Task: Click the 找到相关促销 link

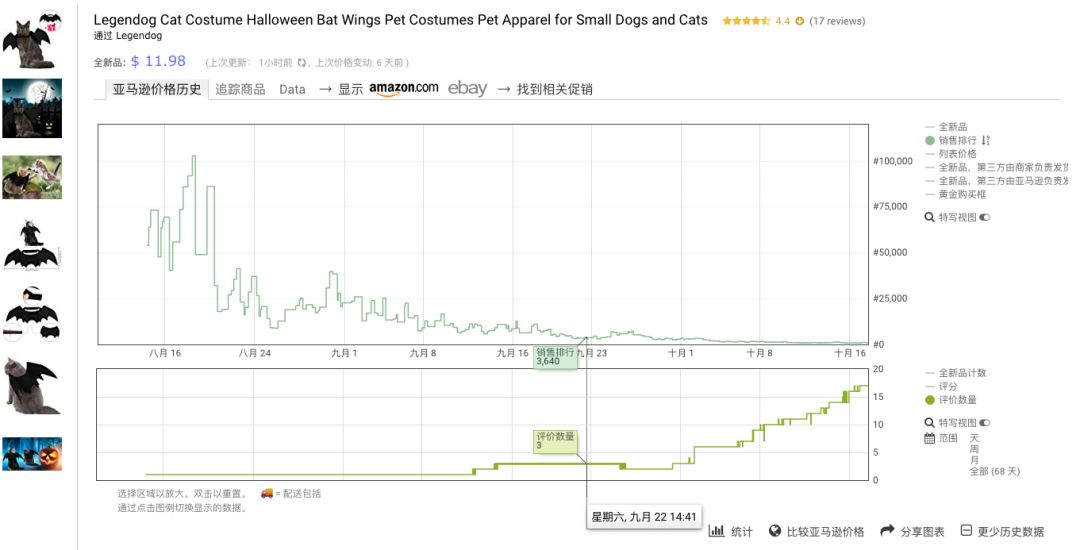Action: pyautogui.click(x=554, y=89)
